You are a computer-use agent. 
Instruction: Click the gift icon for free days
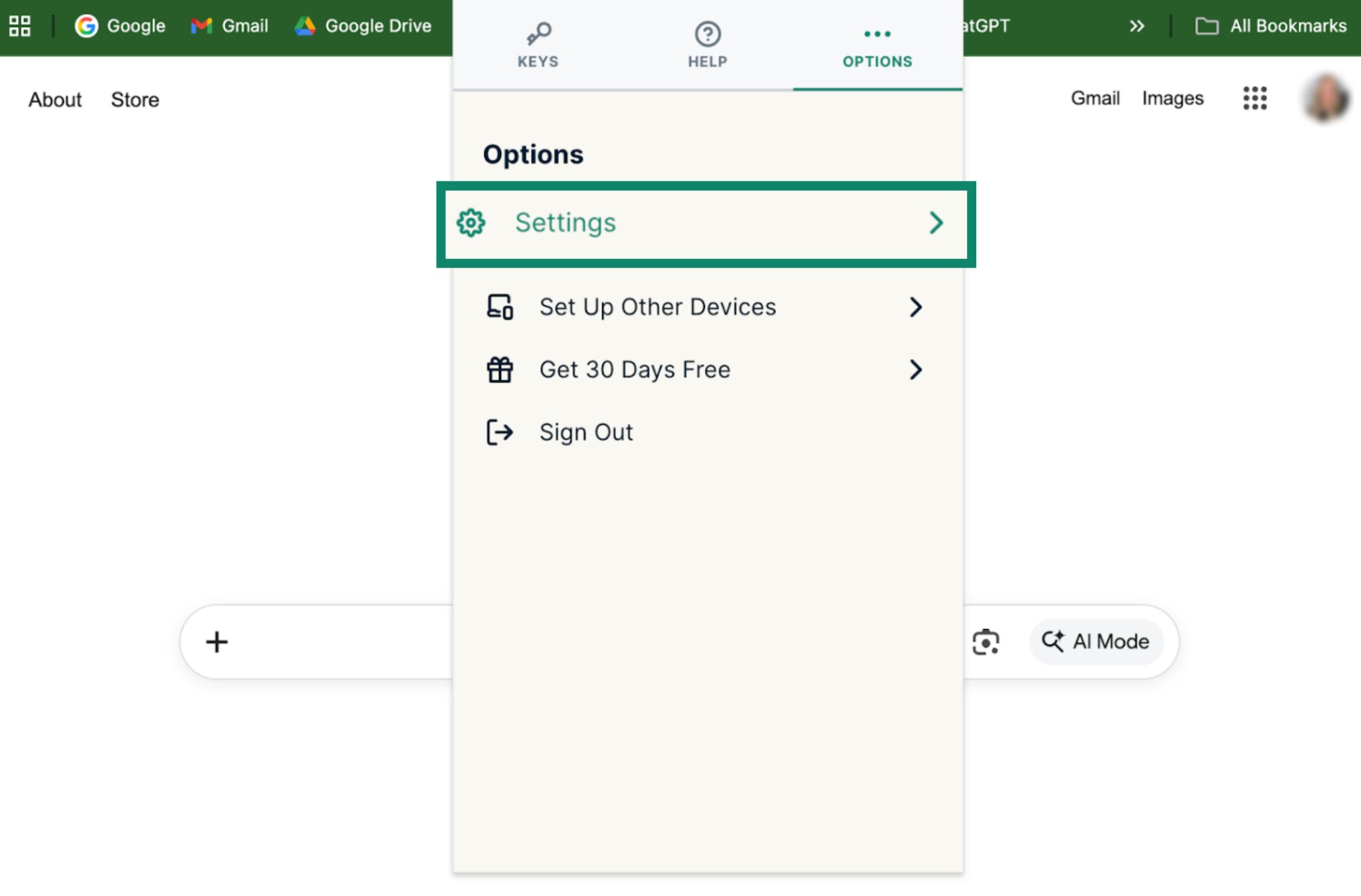500,370
